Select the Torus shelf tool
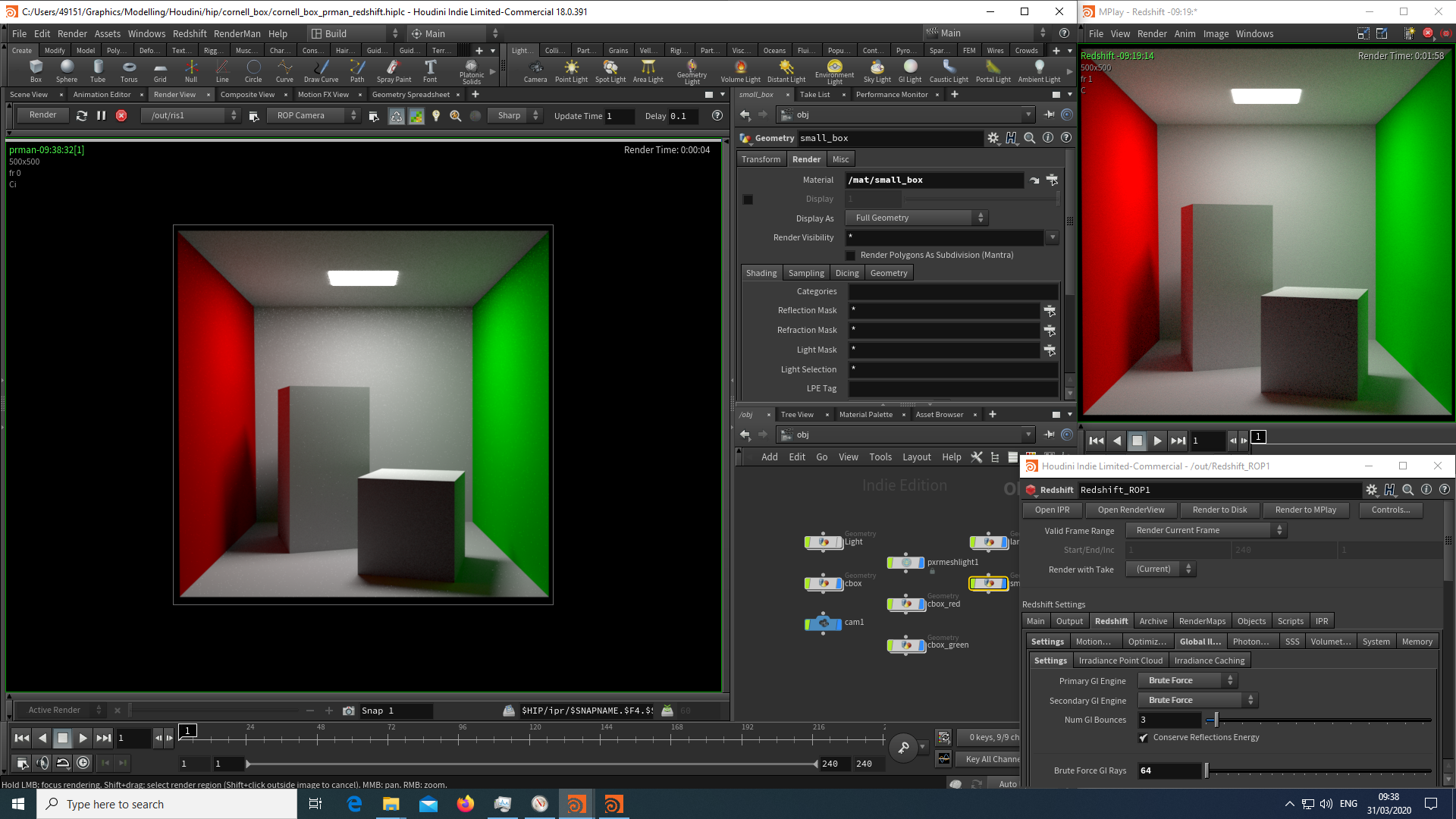This screenshot has width=1456, height=819. [x=129, y=71]
